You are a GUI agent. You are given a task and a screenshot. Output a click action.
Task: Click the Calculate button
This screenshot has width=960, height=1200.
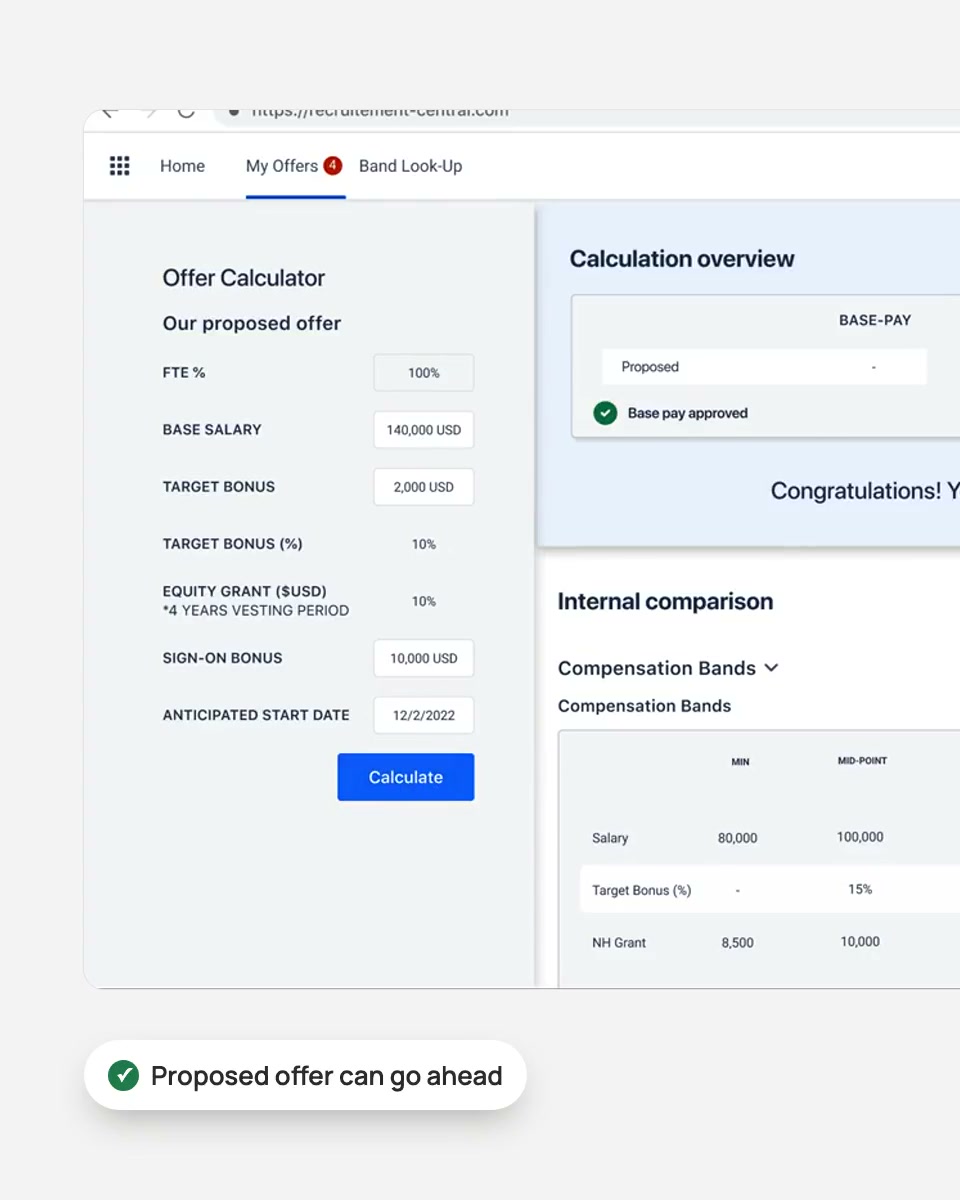406,777
